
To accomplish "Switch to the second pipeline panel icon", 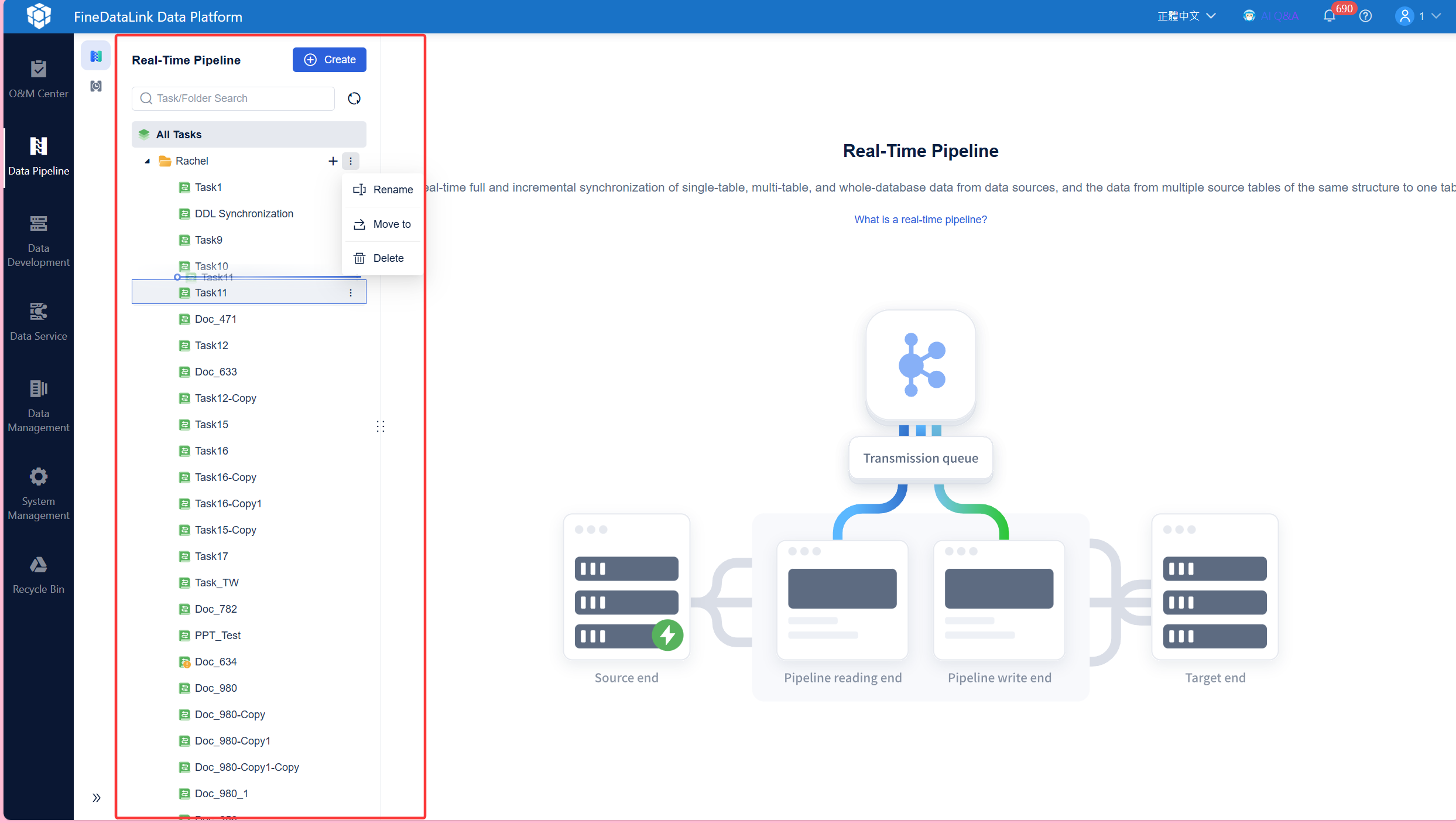I will coord(96,86).
